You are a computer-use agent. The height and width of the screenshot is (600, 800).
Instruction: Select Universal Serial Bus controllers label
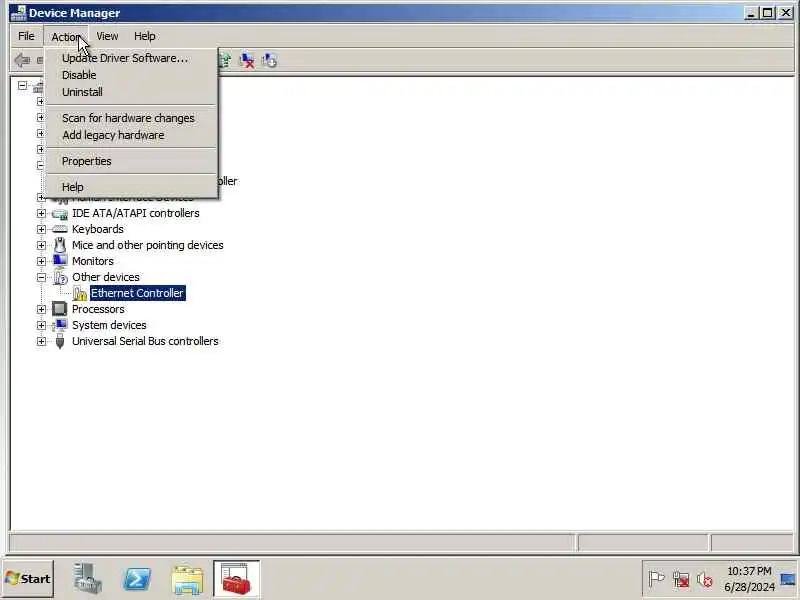pyautogui.click(x=145, y=341)
